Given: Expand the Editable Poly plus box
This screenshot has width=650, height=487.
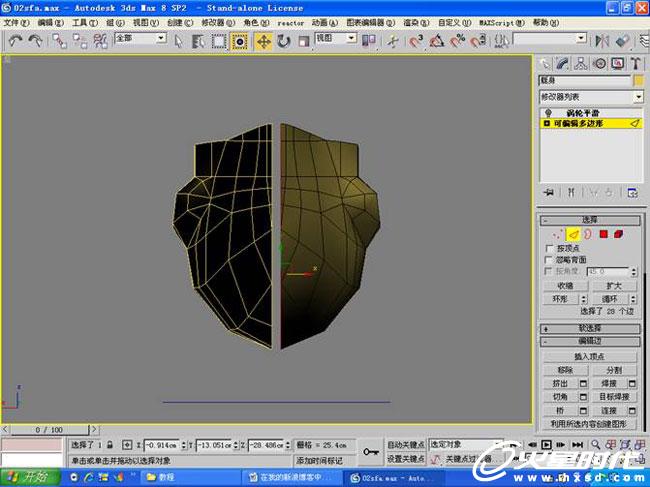Looking at the screenshot, I should pyautogui.click(x=547, y=124).
